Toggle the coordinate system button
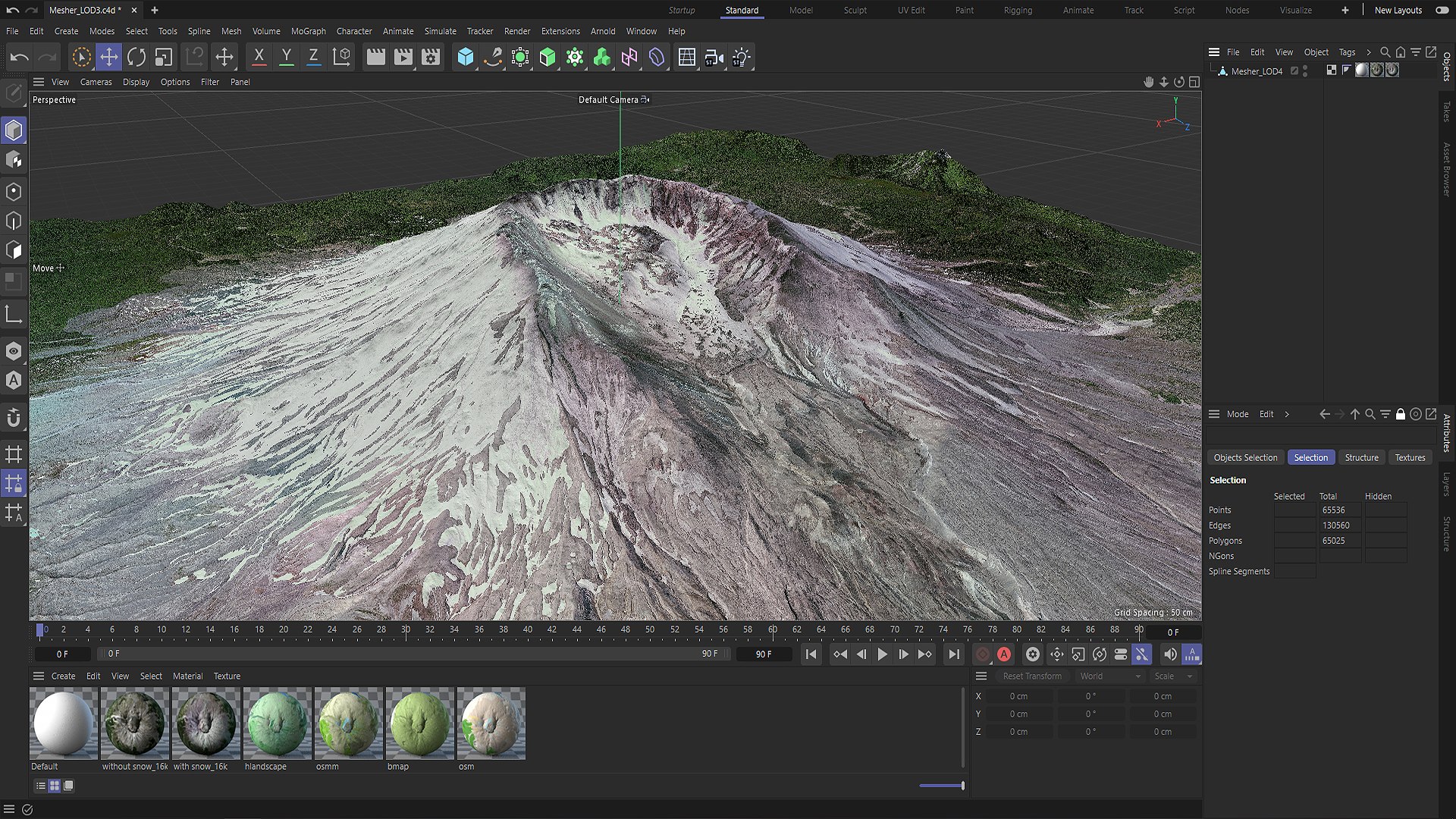 [342, 57]
